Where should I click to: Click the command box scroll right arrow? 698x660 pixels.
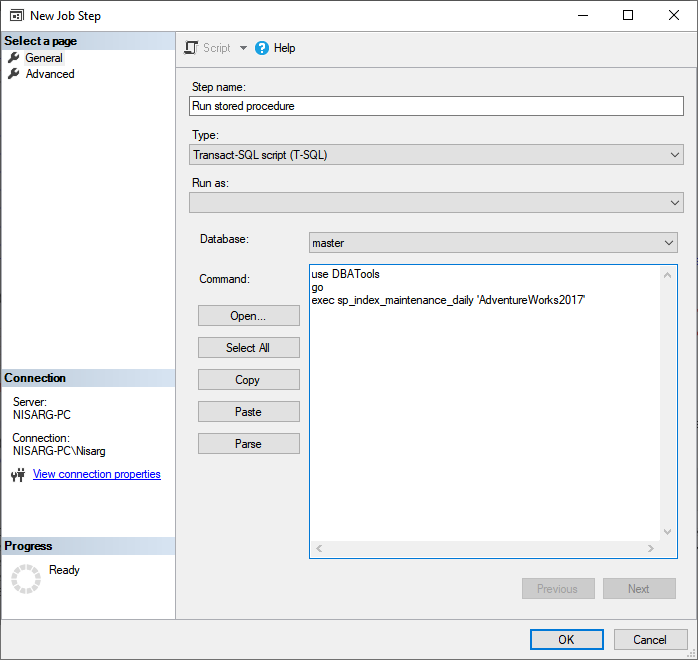[651, 548]
